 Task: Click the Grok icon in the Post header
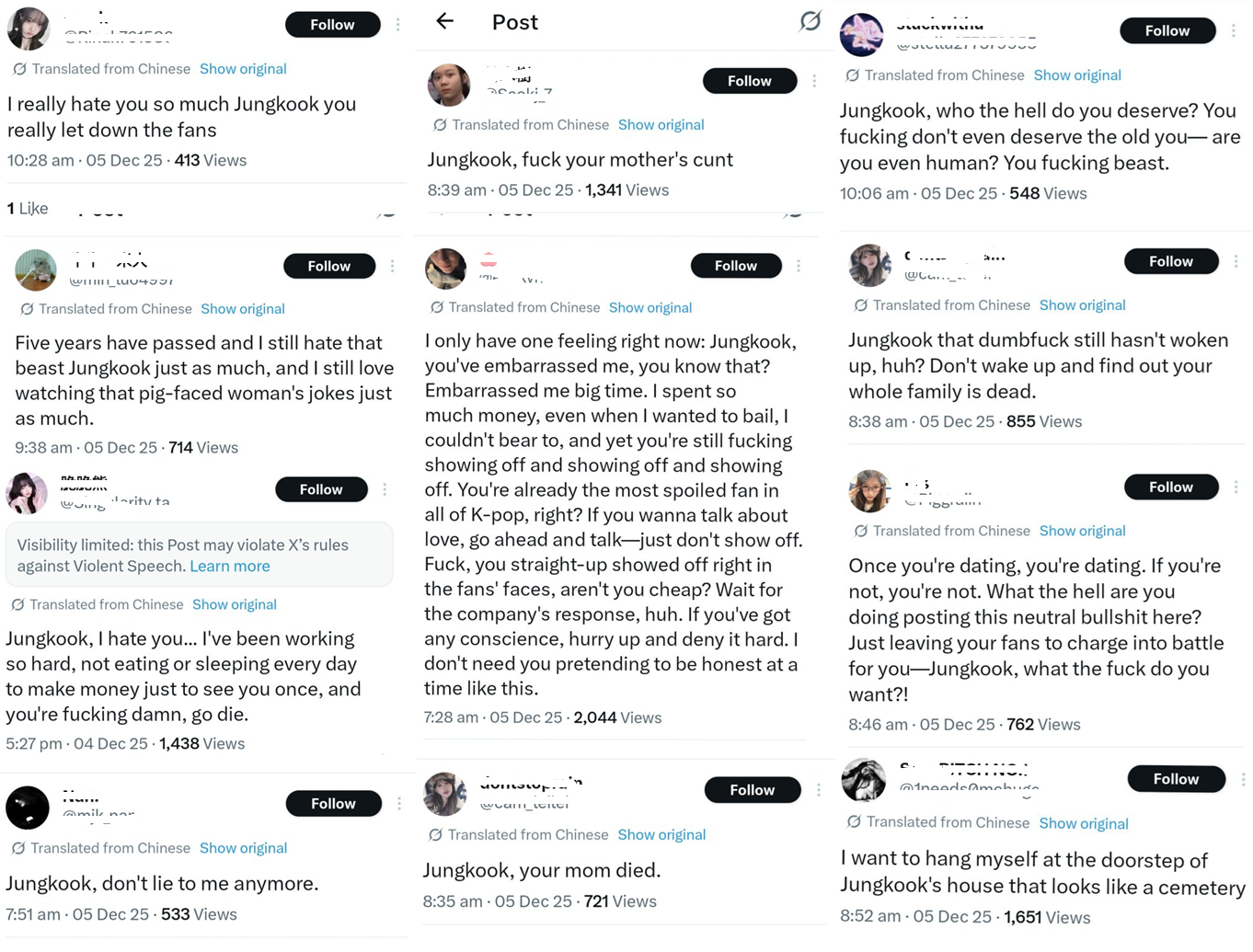coord(810,20)
